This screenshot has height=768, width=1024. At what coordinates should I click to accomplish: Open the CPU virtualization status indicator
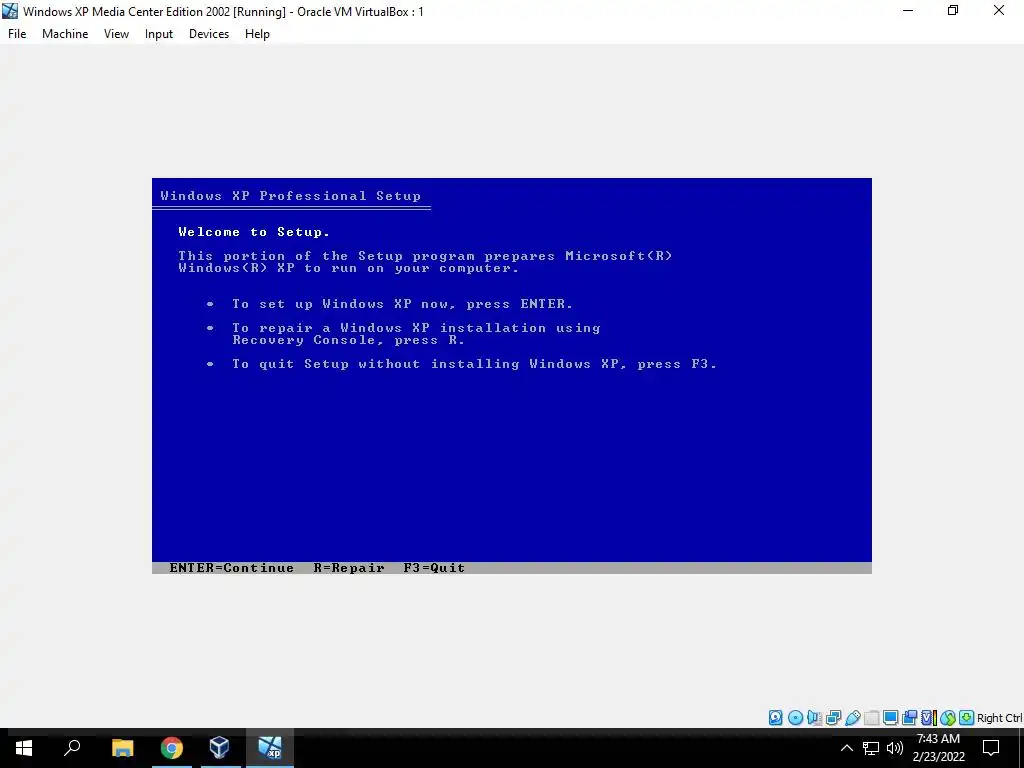coord(929,718)
